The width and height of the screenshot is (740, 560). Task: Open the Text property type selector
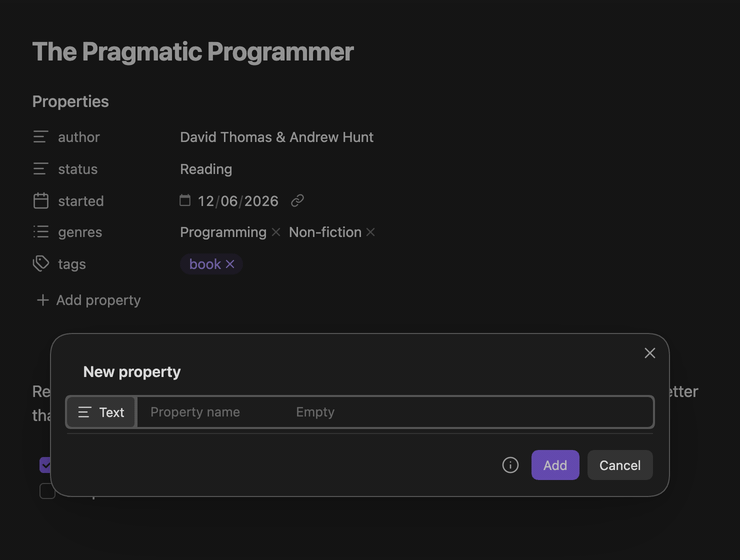point(101,412)
